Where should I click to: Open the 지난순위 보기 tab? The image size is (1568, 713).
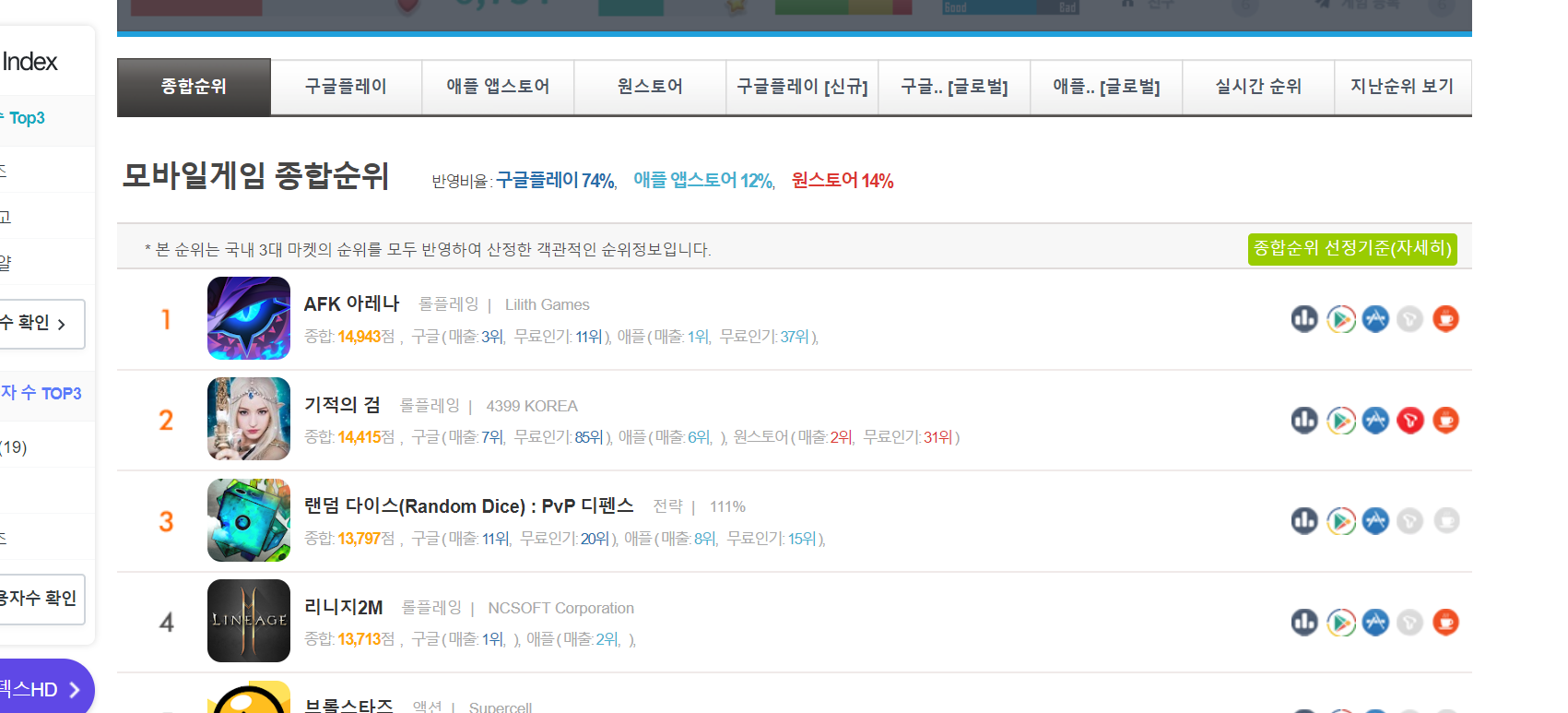click(x=1403, y=87)
